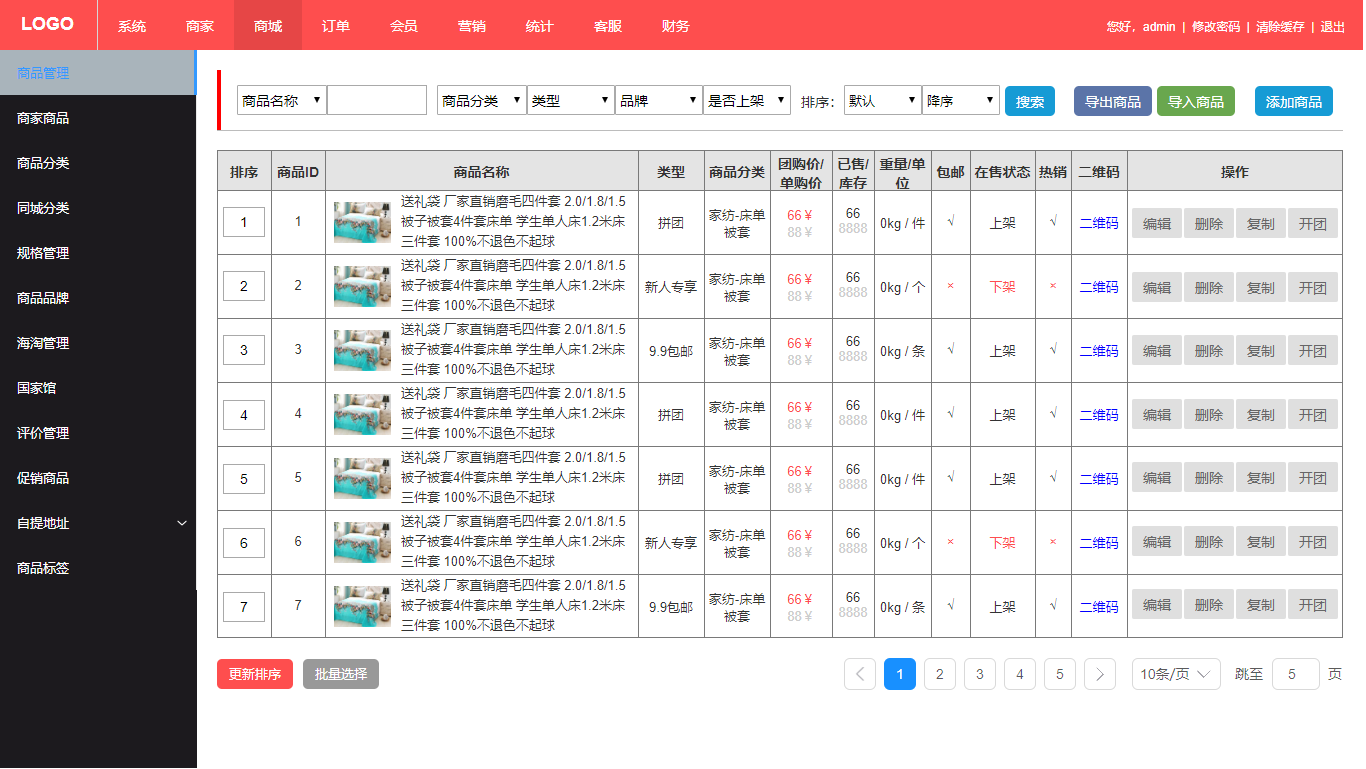Open the 客服 top menu
Viewport: 1366px width, 769px height.
tap(608, 25)
